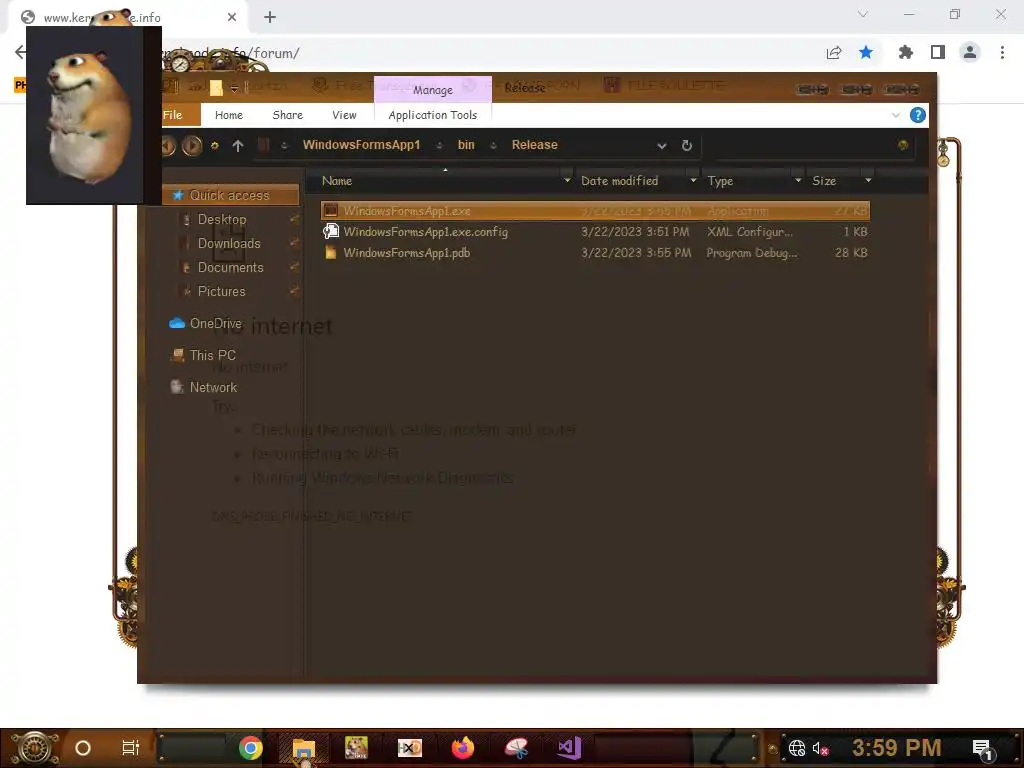Close the kenotrontv Chrome tab
This screenshot has height=768, width=1024.
232,17
